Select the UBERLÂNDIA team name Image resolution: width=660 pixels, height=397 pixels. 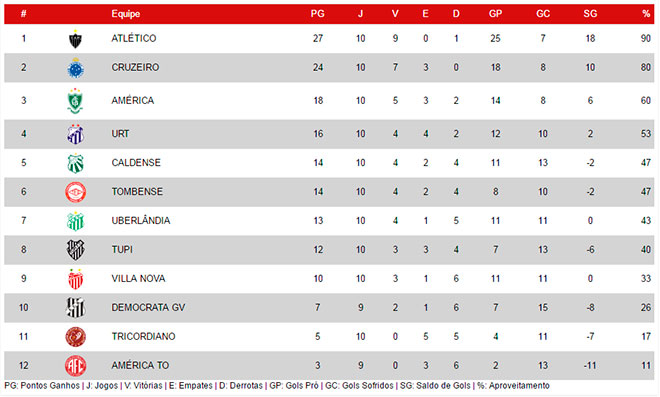point(141,220)
